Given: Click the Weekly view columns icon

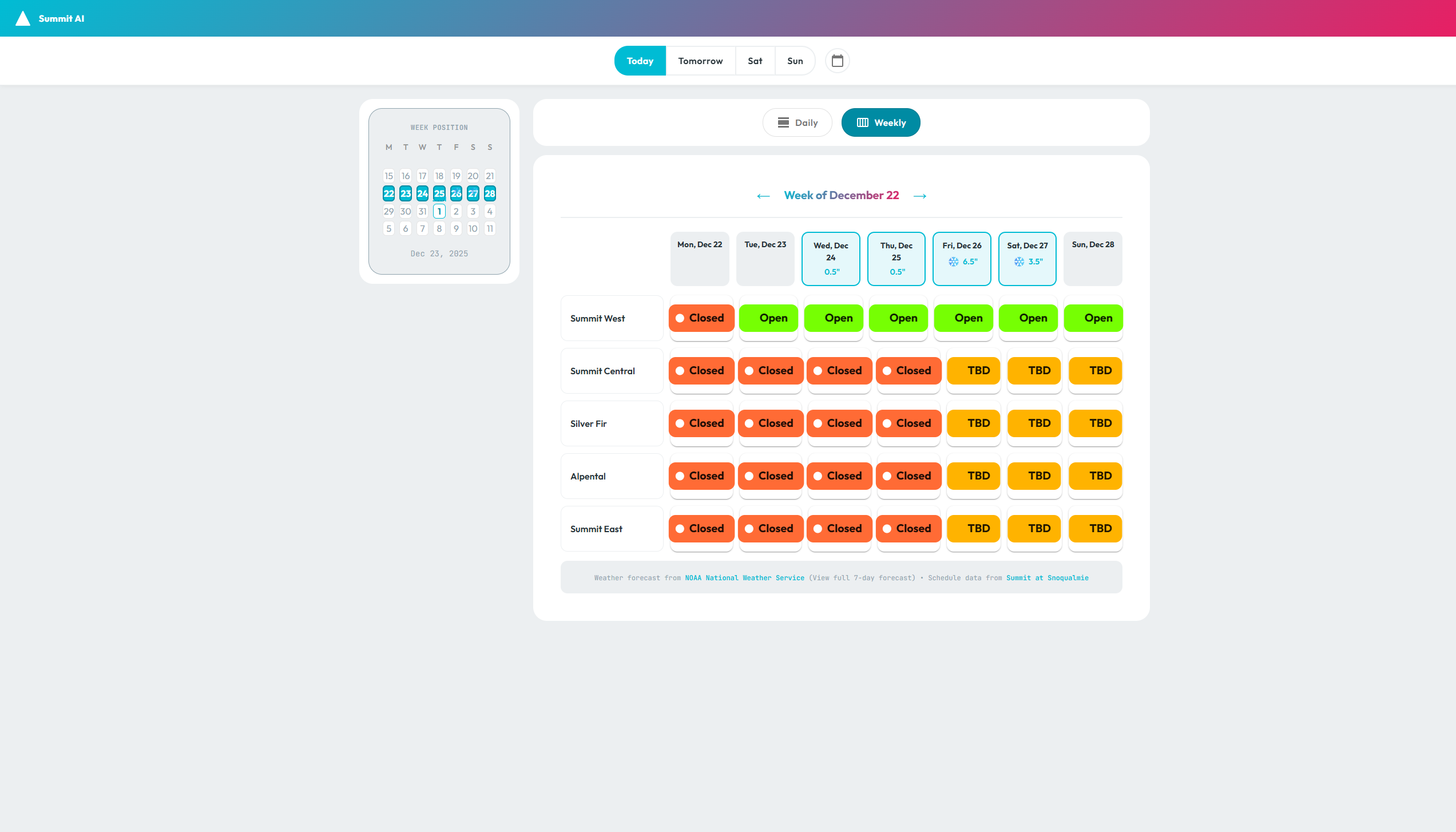Looking at the screenshot, I should [862, 122].
